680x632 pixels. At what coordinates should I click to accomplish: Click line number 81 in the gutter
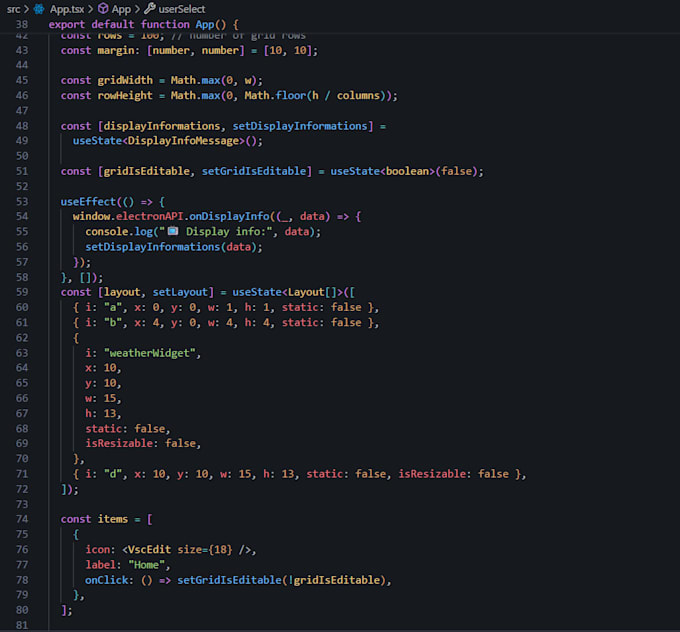[x=22, y=625]
